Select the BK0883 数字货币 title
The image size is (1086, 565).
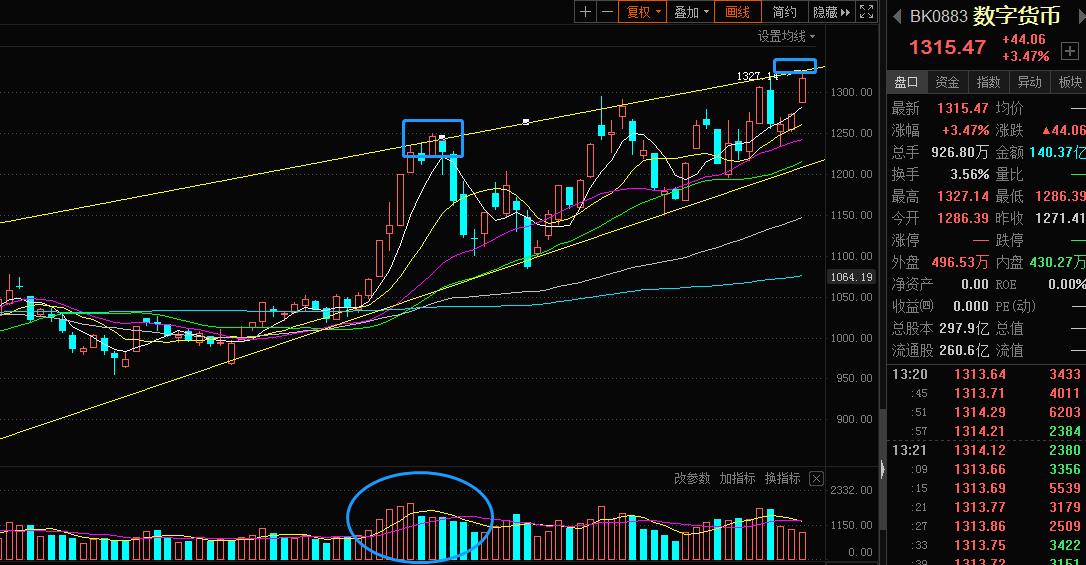pyautogui.click(x=985, y=16)
